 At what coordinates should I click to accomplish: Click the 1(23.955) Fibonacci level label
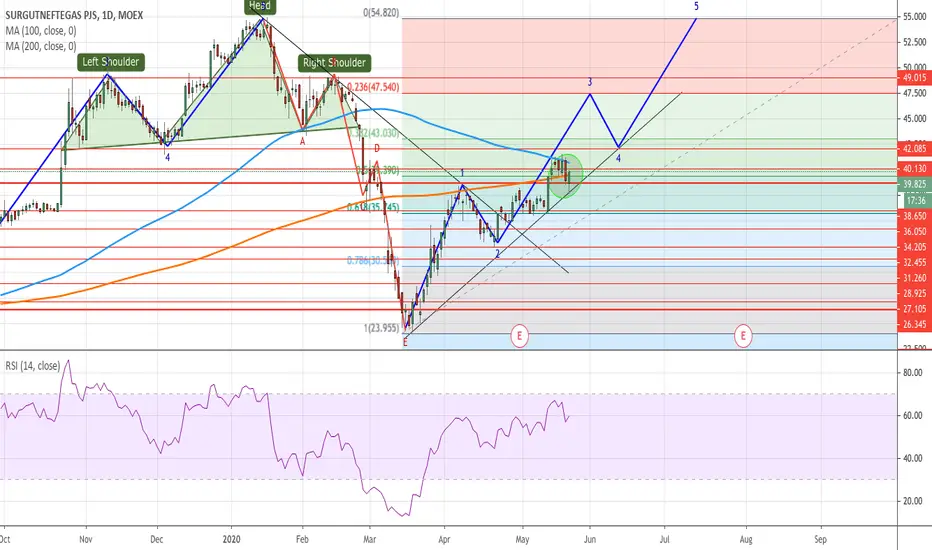pyautogui.click(x=381, y=328)
